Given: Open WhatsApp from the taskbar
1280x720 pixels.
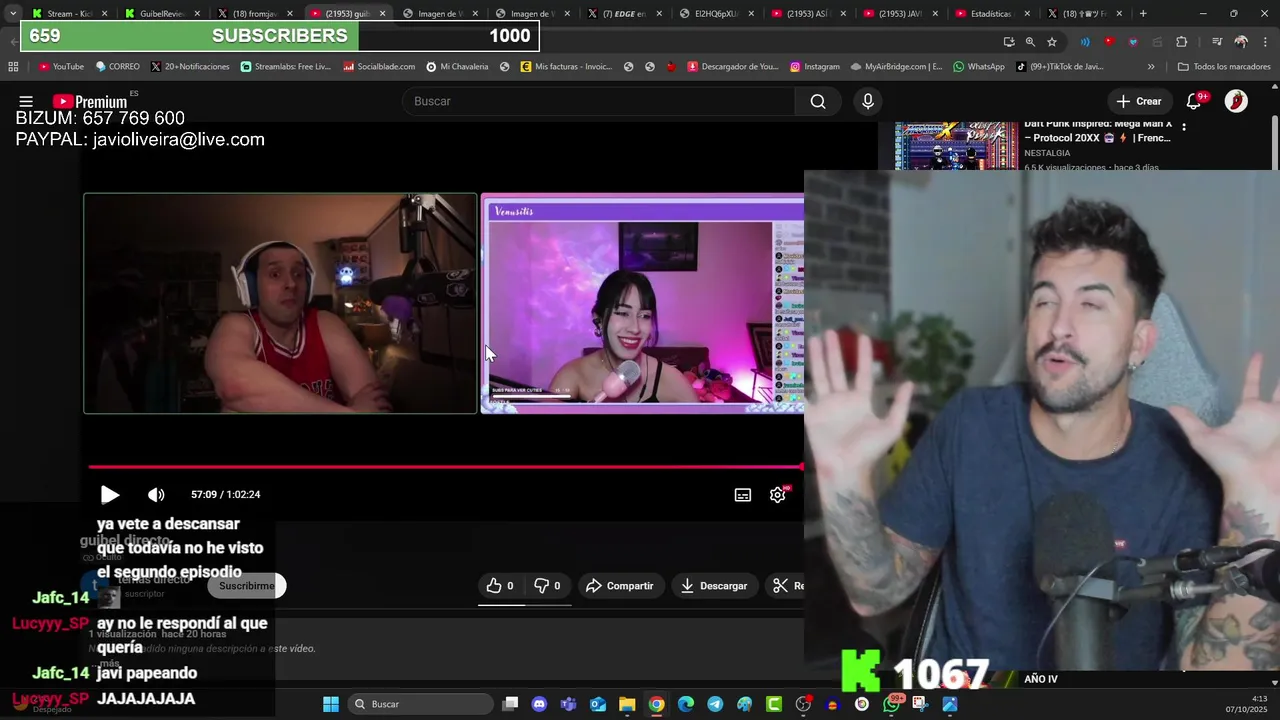Looking at the screenshot, I should [891, 704].
